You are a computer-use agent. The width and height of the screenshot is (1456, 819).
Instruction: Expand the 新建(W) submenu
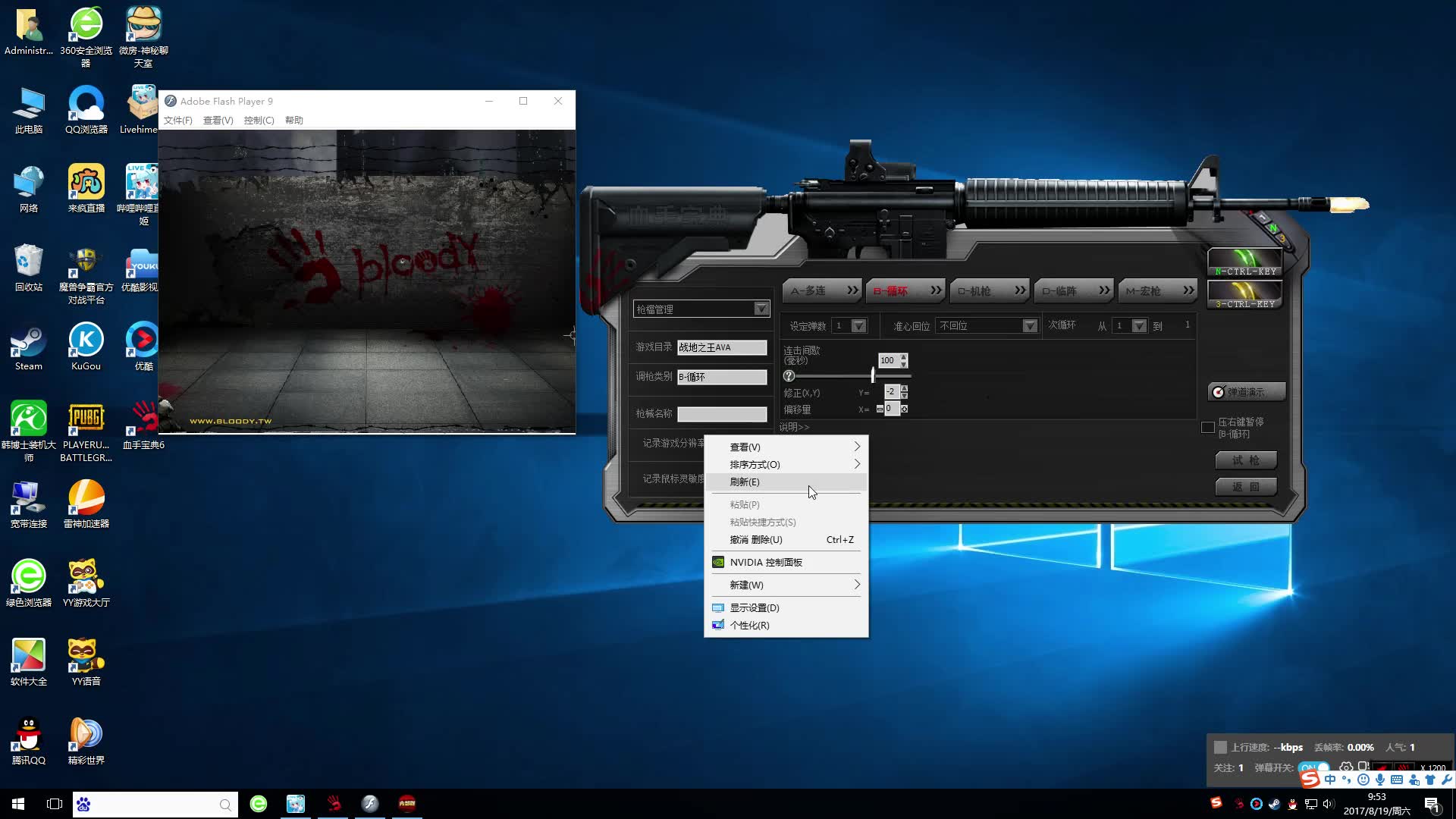[x=786, y=585]
